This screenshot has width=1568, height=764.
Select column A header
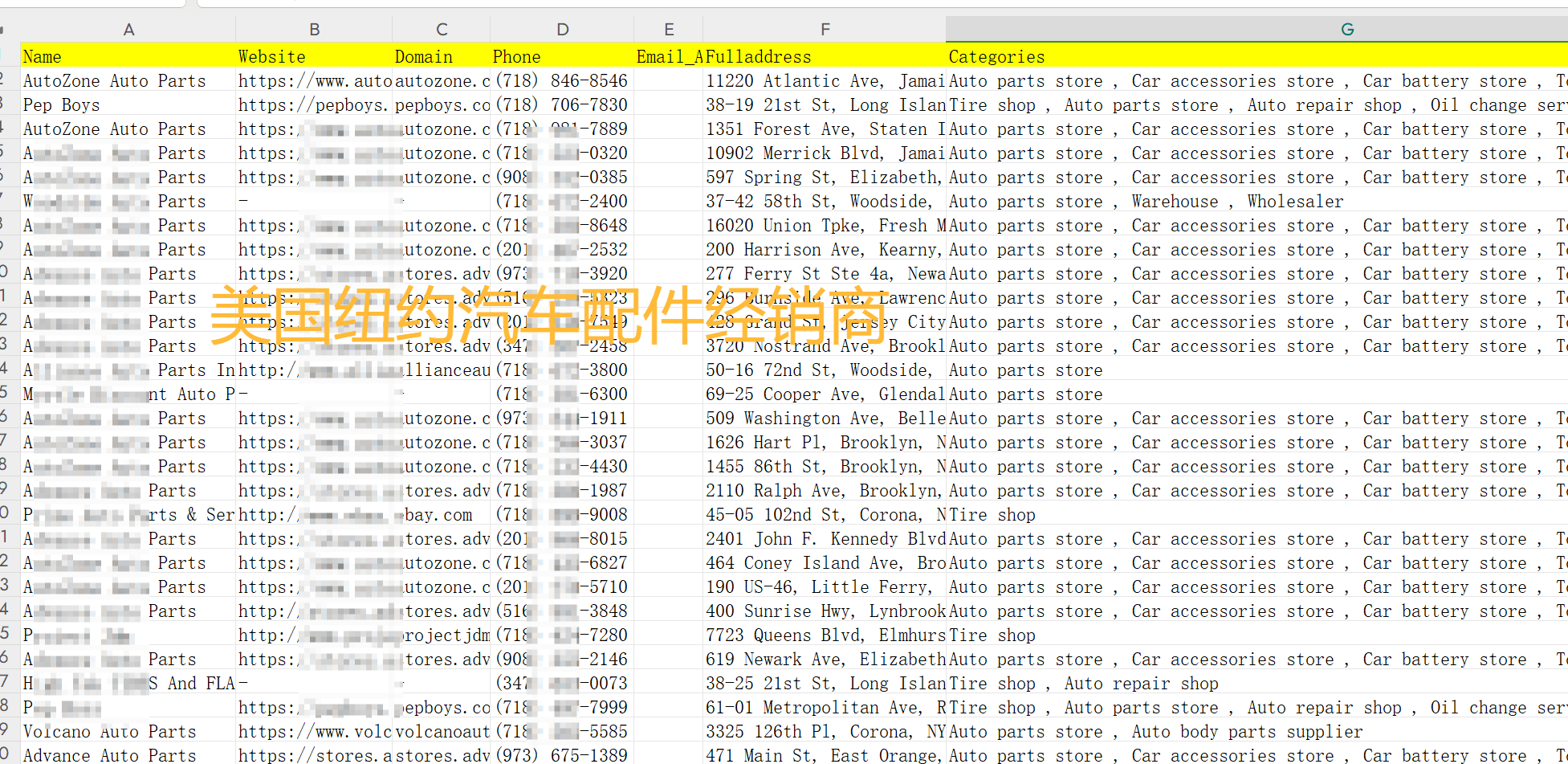coord(128,30)
